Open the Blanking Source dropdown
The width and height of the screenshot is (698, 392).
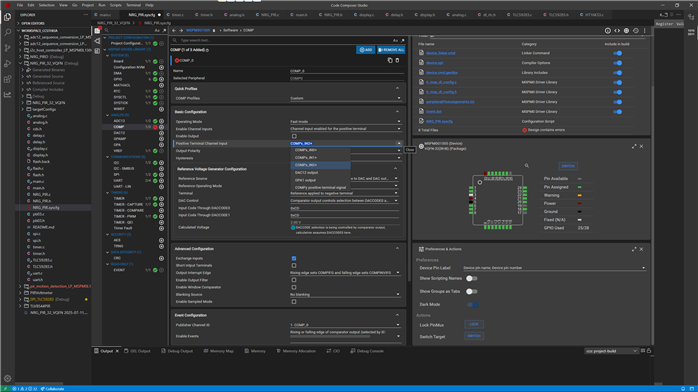[x=345, y=295]
